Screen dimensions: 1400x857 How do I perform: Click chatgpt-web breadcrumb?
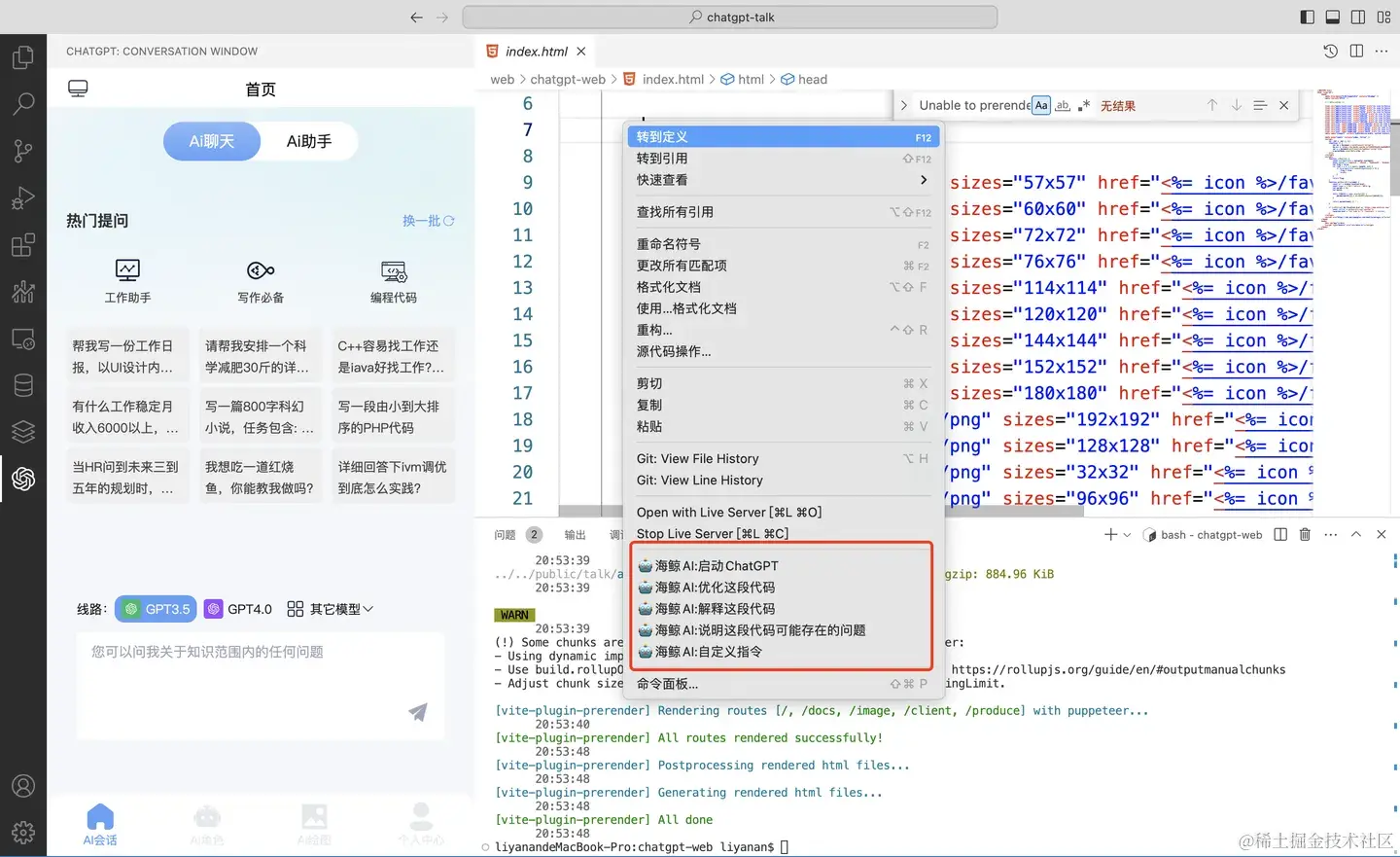(x=568, y=80)
